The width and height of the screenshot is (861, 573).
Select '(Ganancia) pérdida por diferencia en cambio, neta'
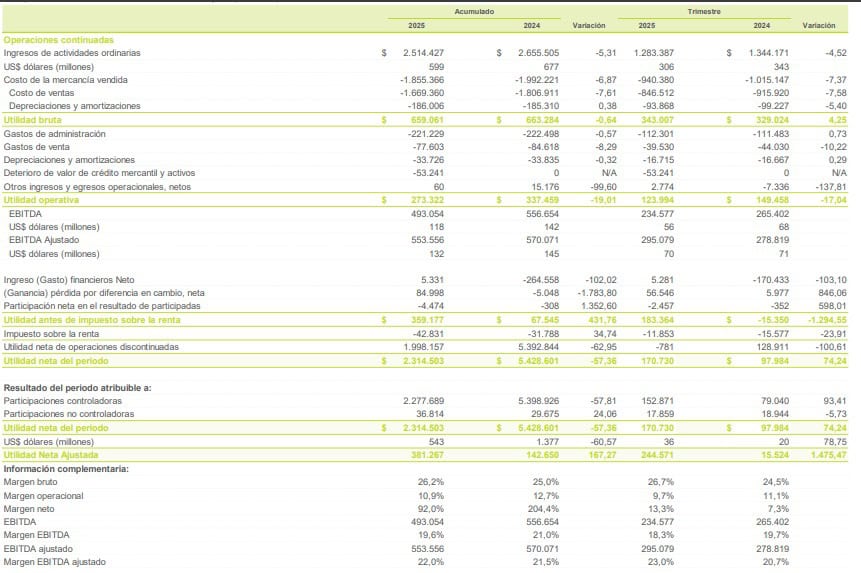click(x=104, y=293)
